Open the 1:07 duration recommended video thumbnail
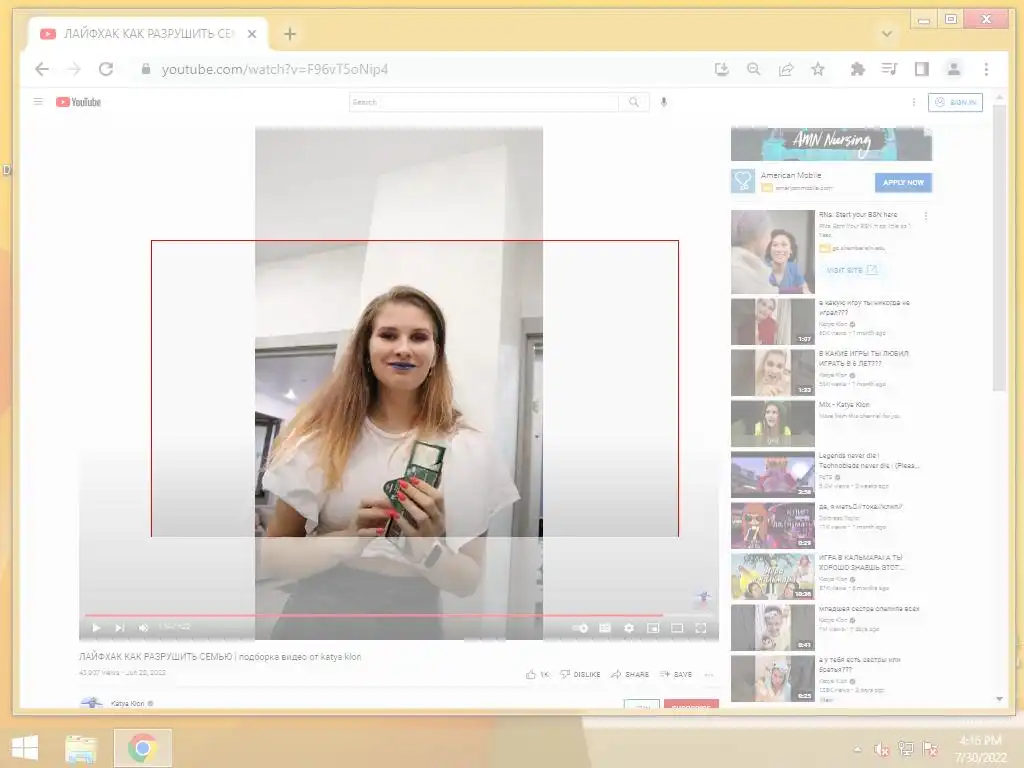This screenshot has width=1024, height=768. [x=773, y=321]
